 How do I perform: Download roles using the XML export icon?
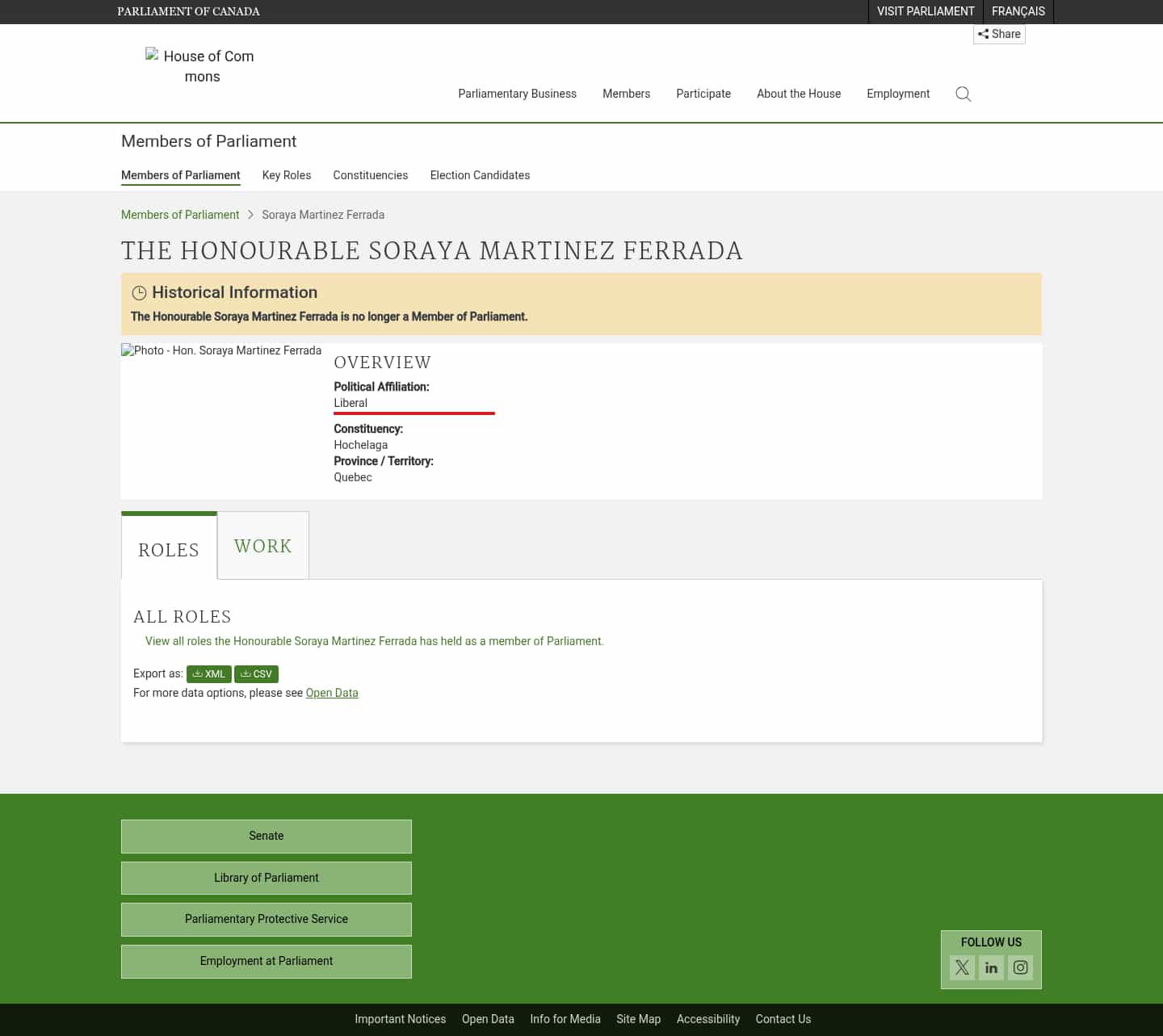(x=208, y=673)
